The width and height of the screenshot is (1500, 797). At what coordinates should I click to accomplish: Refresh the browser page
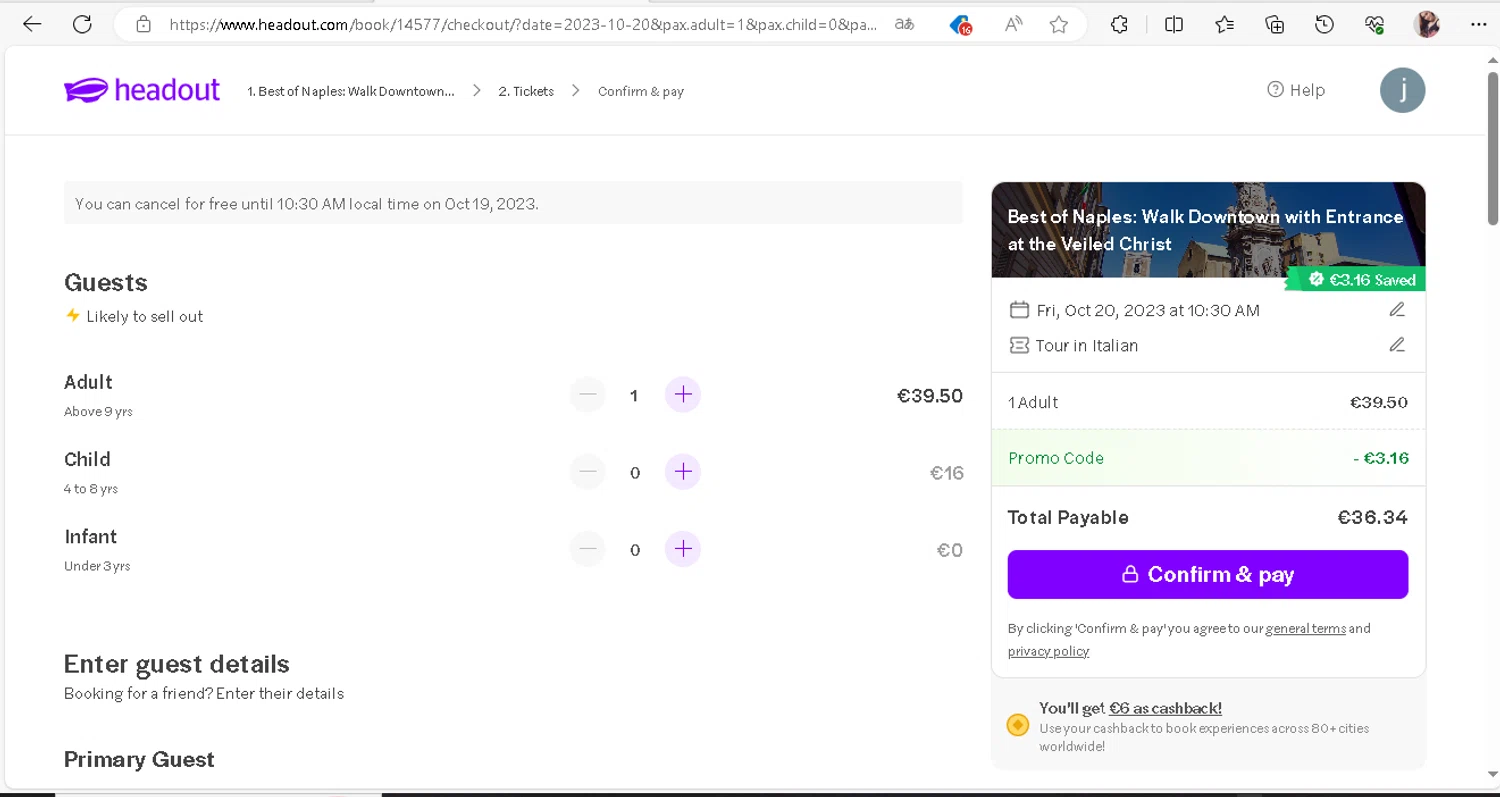(82, 25)
